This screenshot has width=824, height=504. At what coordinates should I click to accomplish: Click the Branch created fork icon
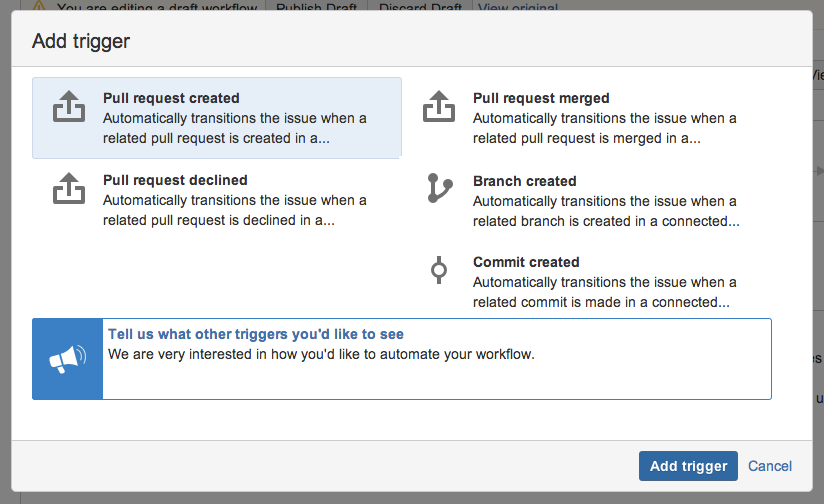439,188
